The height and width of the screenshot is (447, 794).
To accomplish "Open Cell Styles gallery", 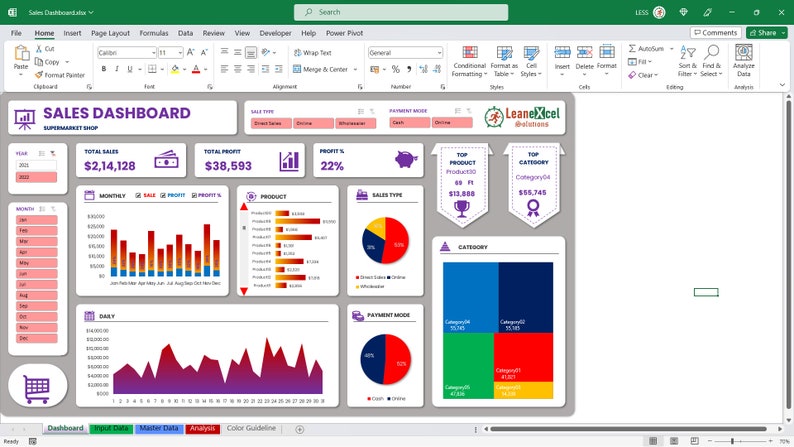I will point(531,61).
